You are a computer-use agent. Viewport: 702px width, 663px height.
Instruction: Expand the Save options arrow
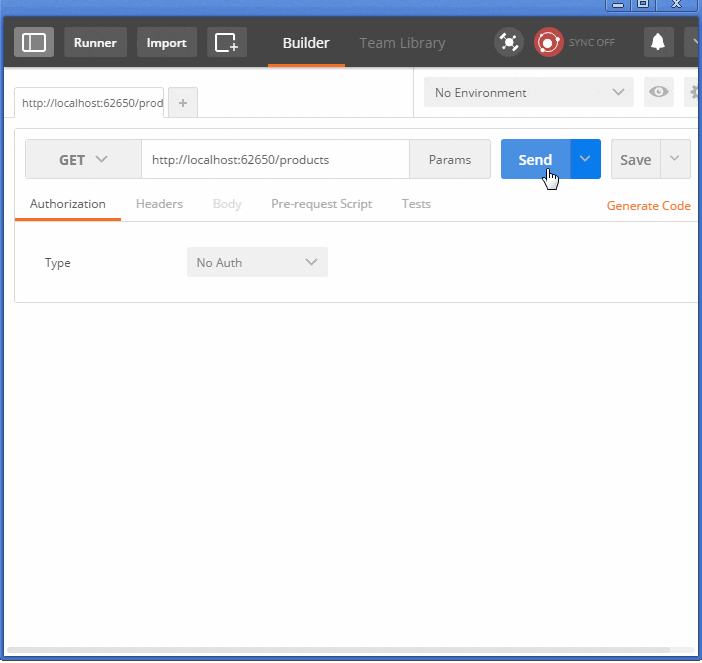(x=675, y=159)
